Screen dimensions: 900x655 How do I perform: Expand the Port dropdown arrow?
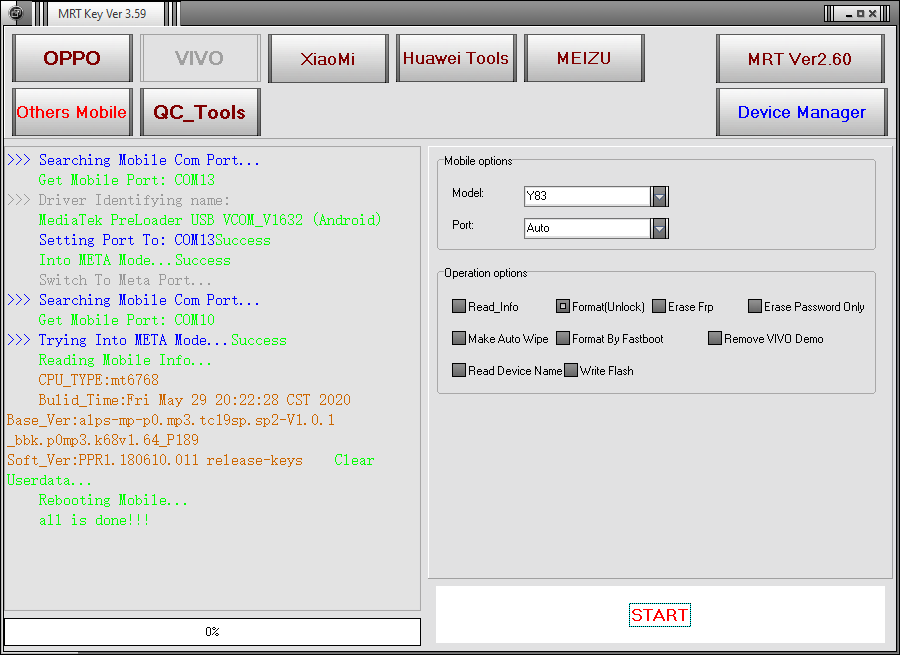660,228
